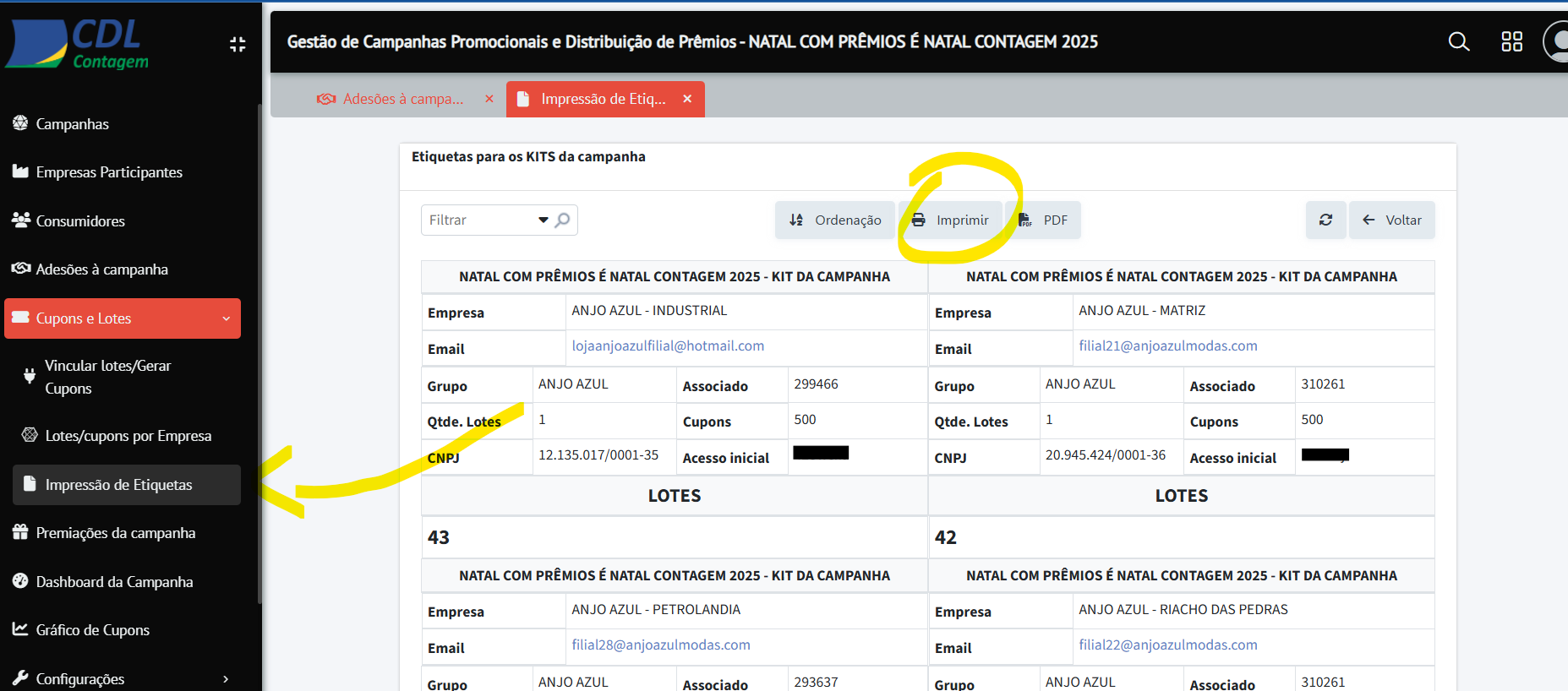Open the Ordenação sorting button

point(835,220)
